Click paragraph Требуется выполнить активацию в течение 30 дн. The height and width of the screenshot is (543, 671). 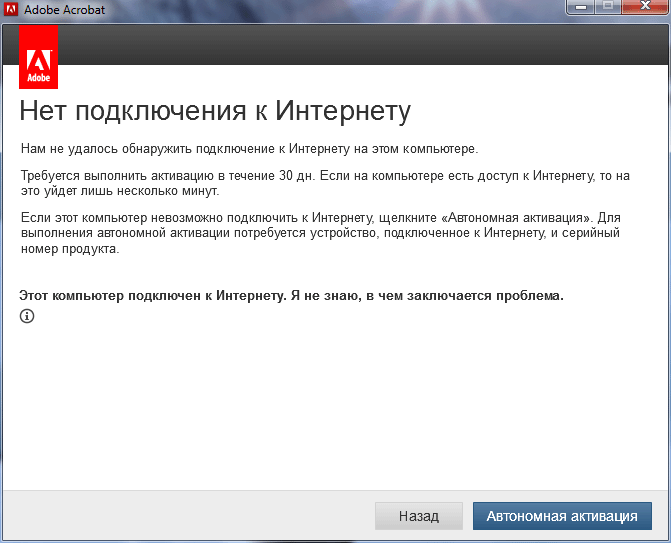pos(325,183)
